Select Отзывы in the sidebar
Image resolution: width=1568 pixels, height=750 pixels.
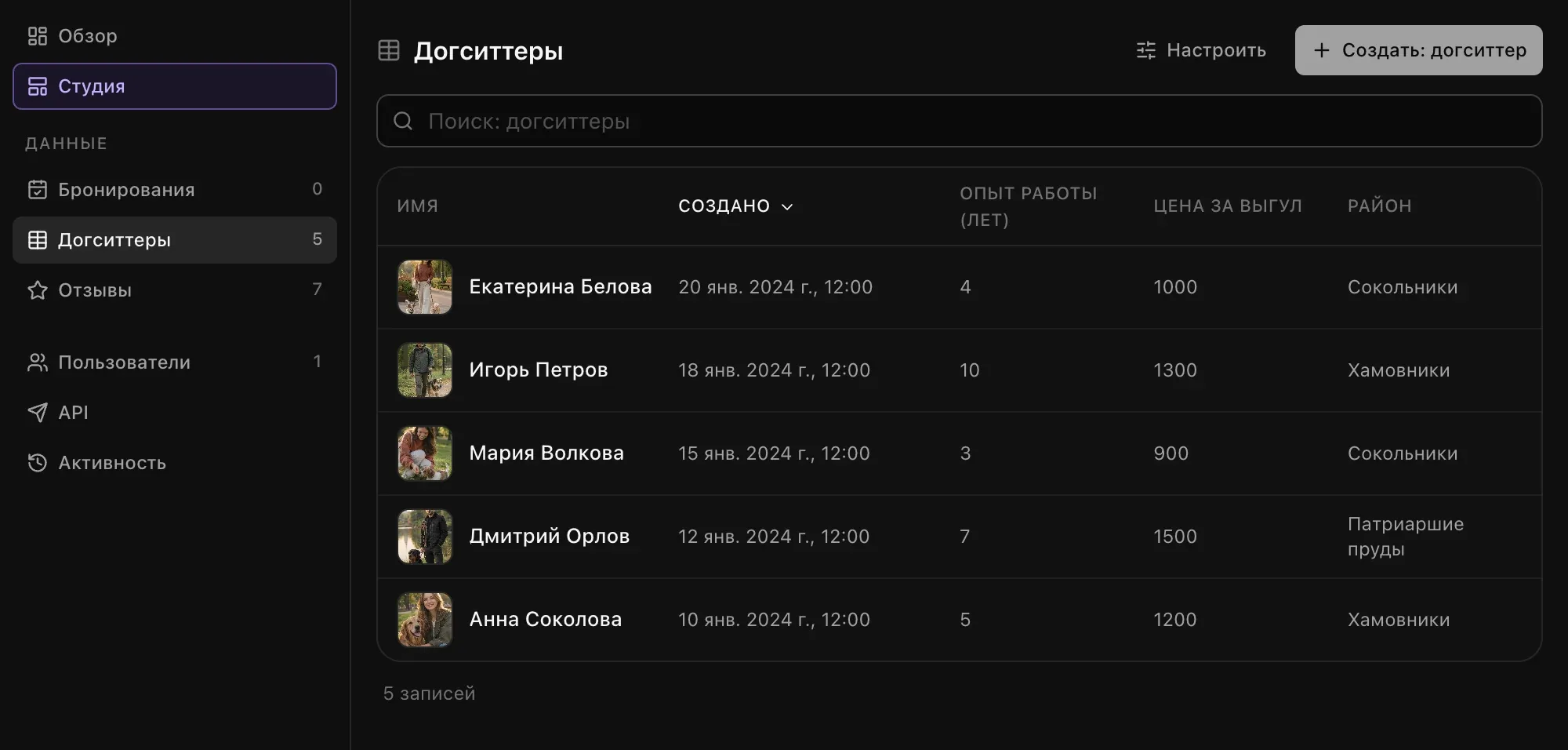[x=175, y=290]
